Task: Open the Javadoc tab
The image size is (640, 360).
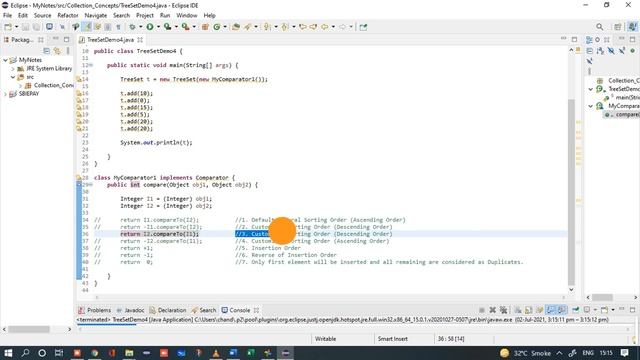Action: [x=130, y=310]
